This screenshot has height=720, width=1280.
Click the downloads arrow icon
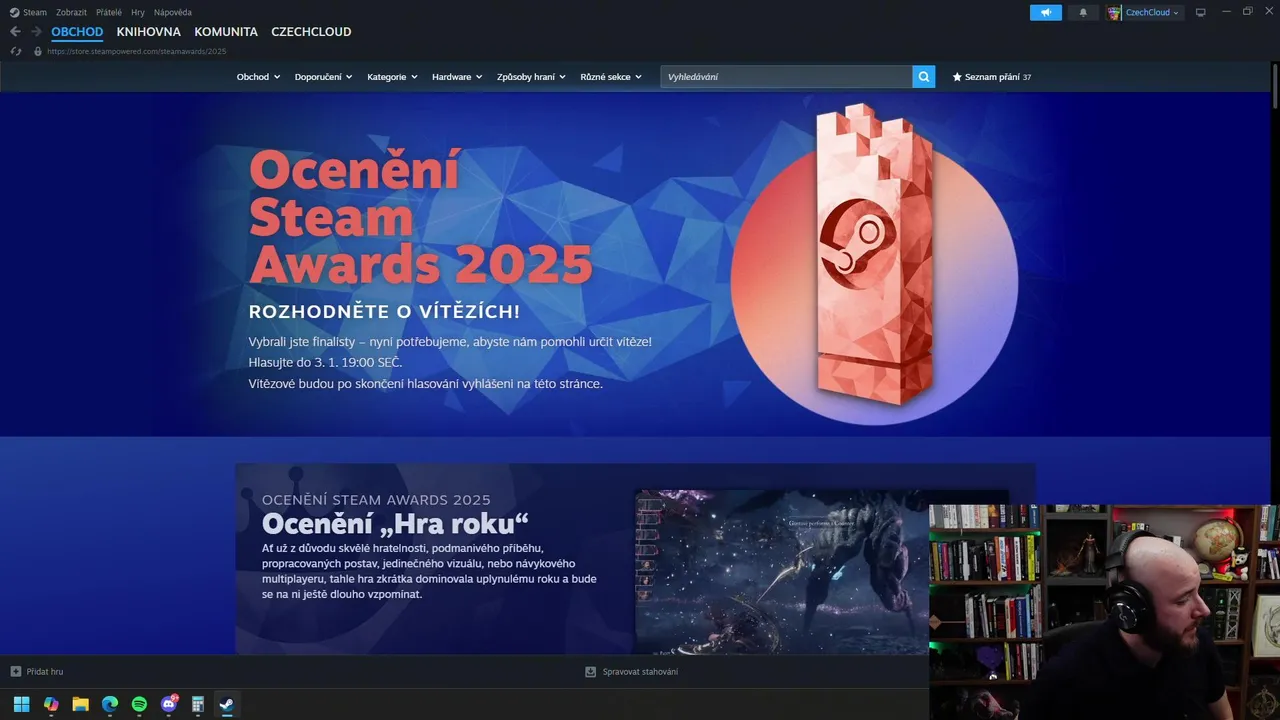coord(590,672)
